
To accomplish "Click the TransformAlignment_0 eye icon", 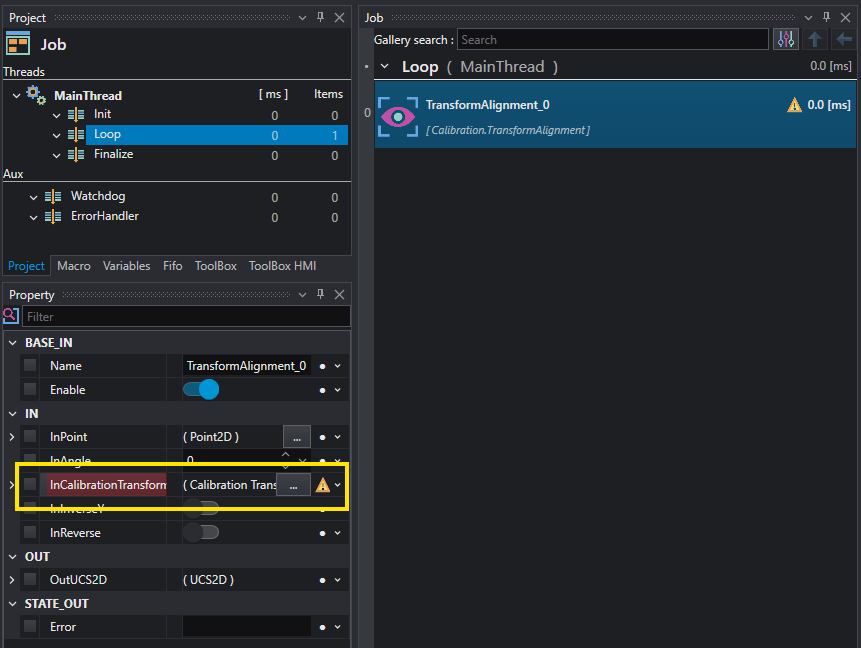I will tap(398, 116).
